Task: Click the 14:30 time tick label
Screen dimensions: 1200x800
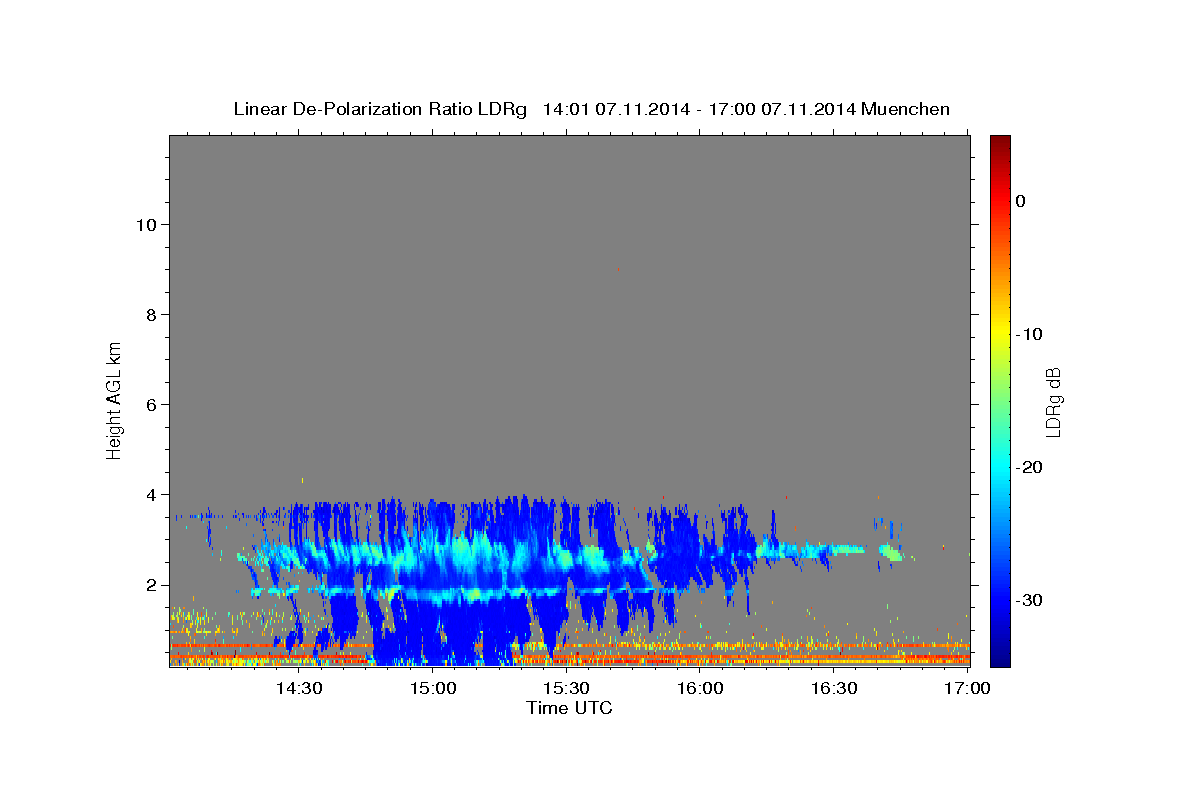Action: tap(299, 689)
